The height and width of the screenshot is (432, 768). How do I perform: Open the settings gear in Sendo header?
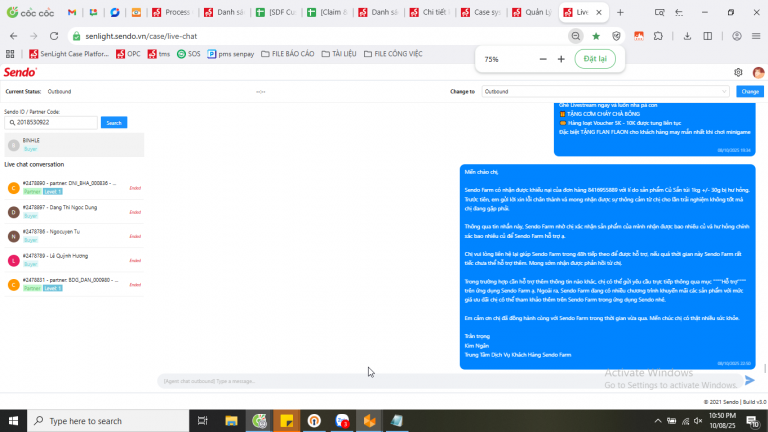(738, 72)
